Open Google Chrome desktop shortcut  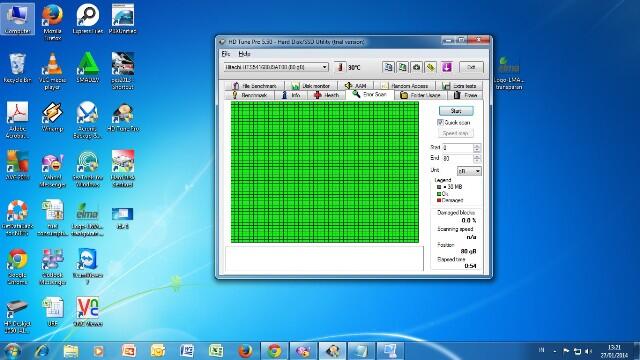pyautogui.click(x=17, y=266)
